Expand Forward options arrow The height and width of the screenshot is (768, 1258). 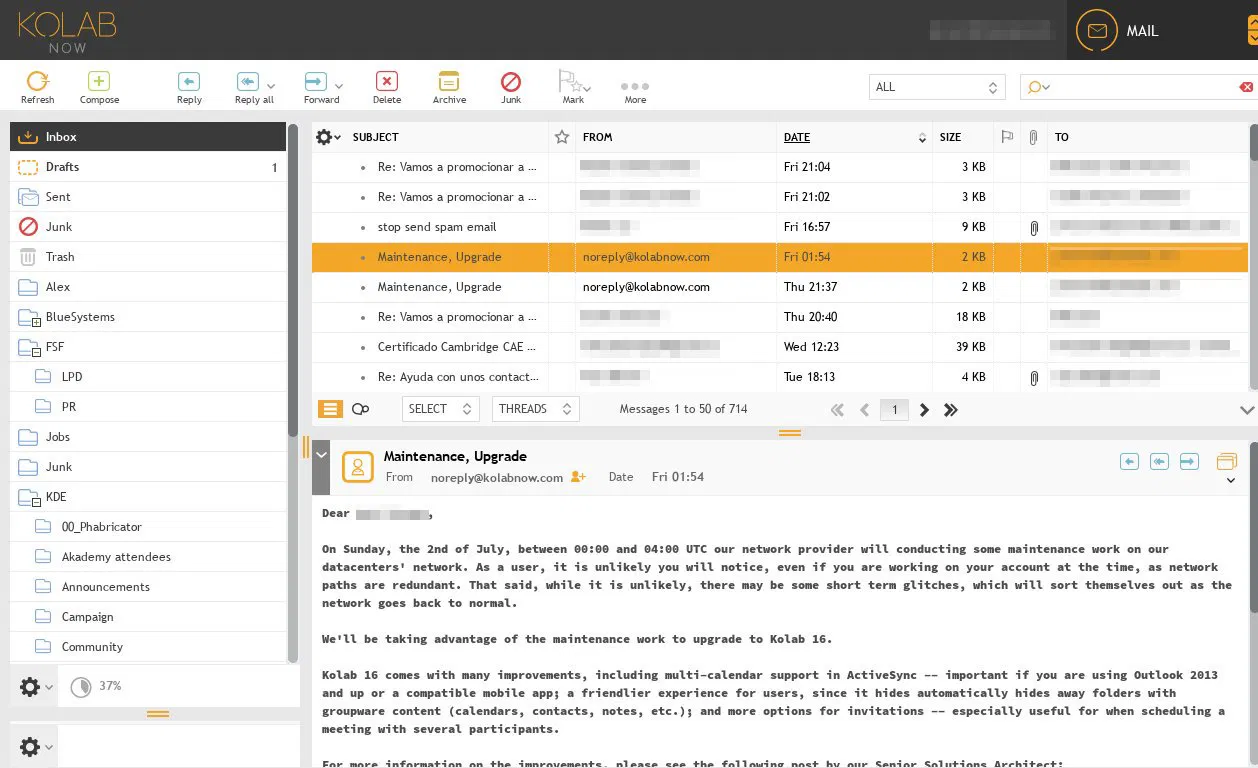click(339, 87)
